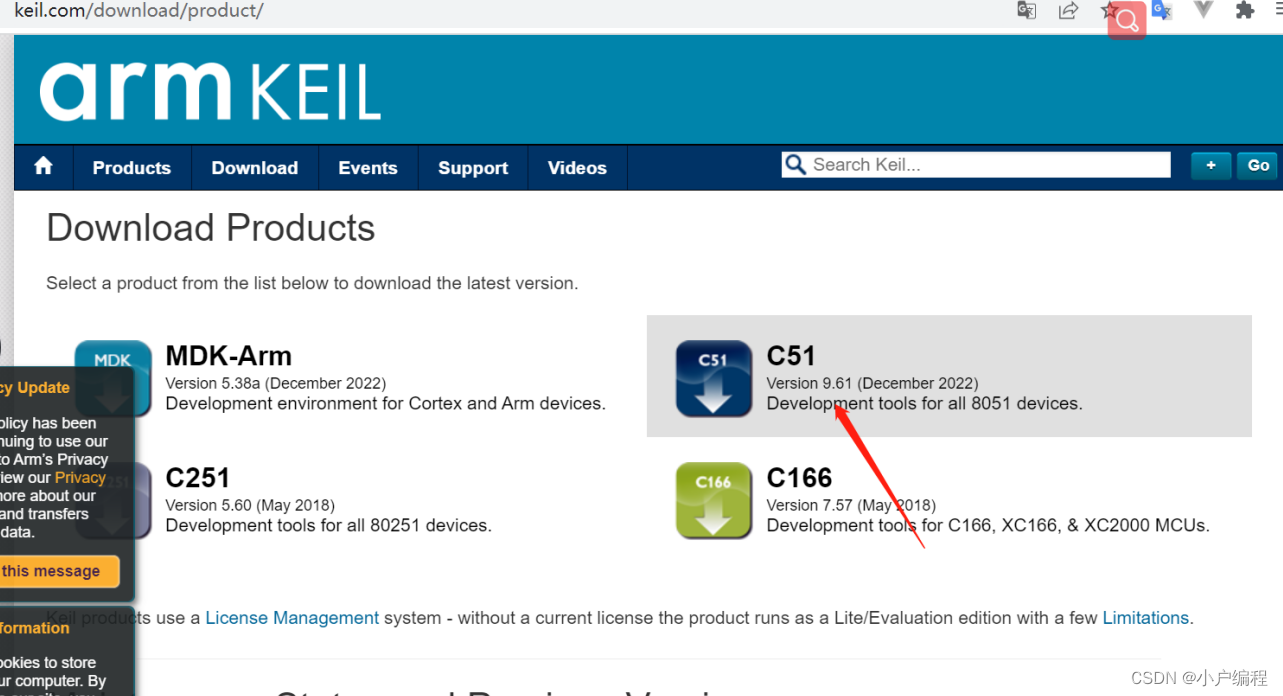Click the share icon in the browser toolbar
The height and width of the screenshot is (696, 1283).
pos(1068,11)
